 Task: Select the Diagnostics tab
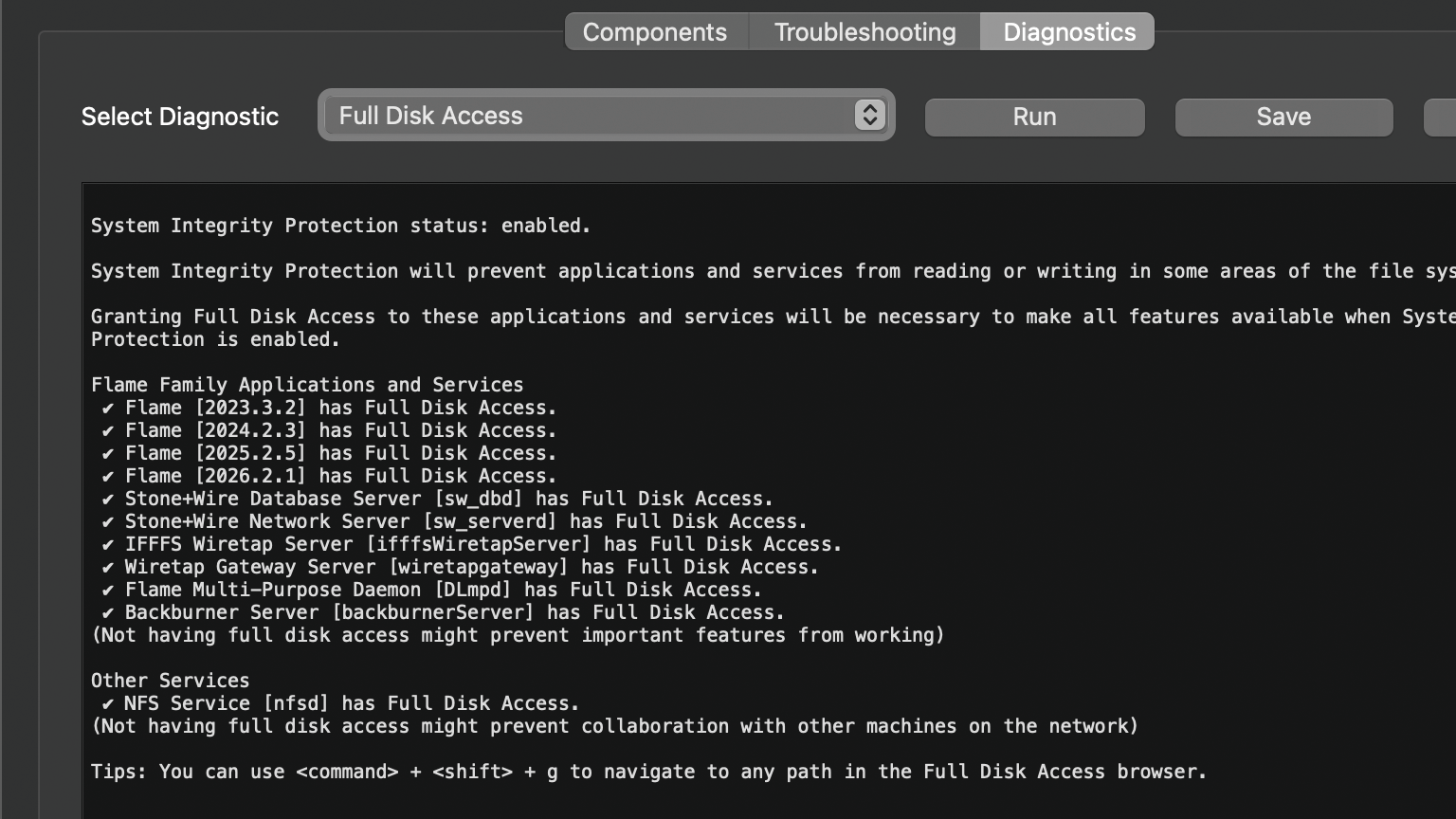(x=1068, y=32)
